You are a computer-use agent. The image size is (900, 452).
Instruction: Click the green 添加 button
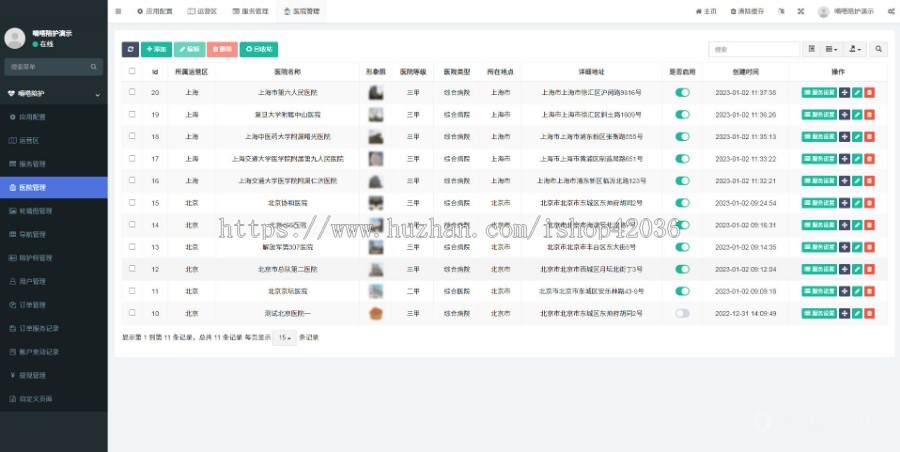click(156, 49)
